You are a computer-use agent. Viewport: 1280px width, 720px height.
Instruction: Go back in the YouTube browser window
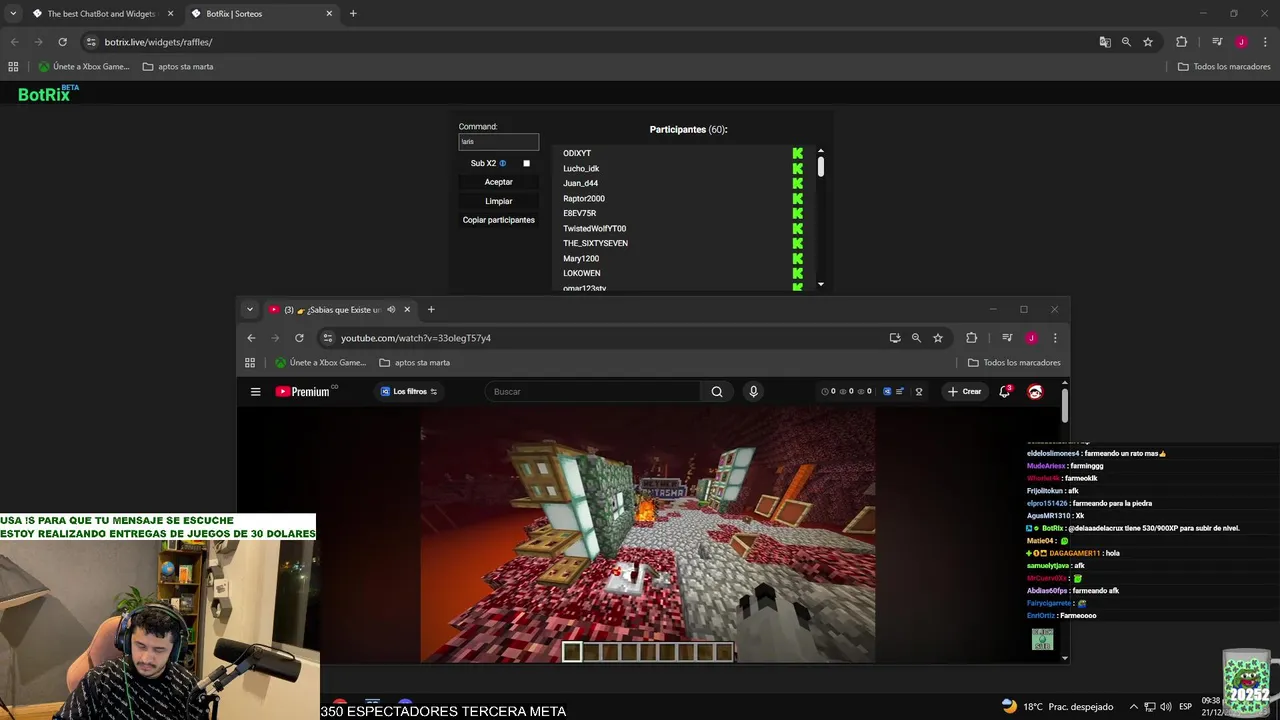(x=251, y=338)
